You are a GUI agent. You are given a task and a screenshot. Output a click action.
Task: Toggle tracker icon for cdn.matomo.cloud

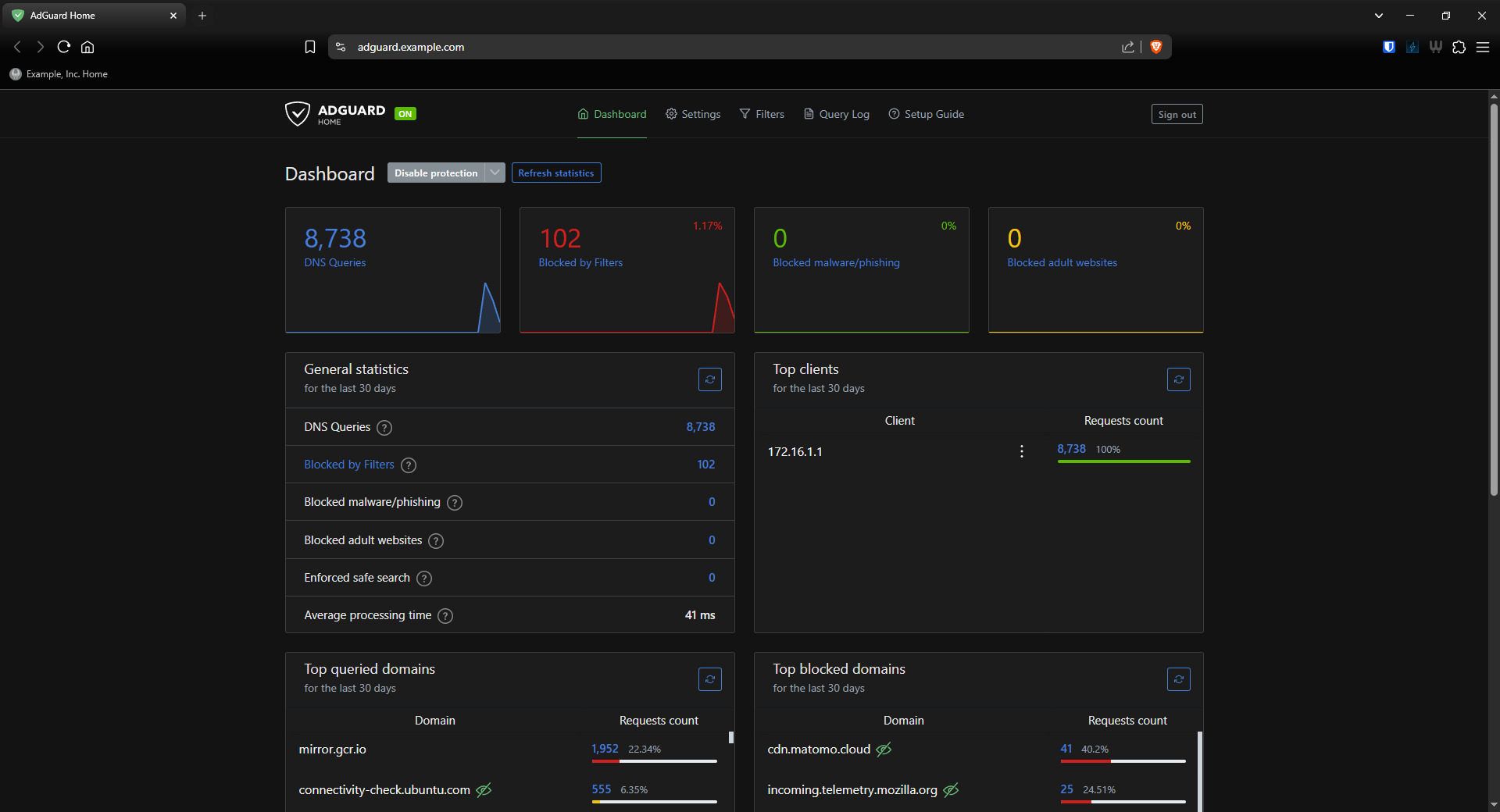click(884, 750)
